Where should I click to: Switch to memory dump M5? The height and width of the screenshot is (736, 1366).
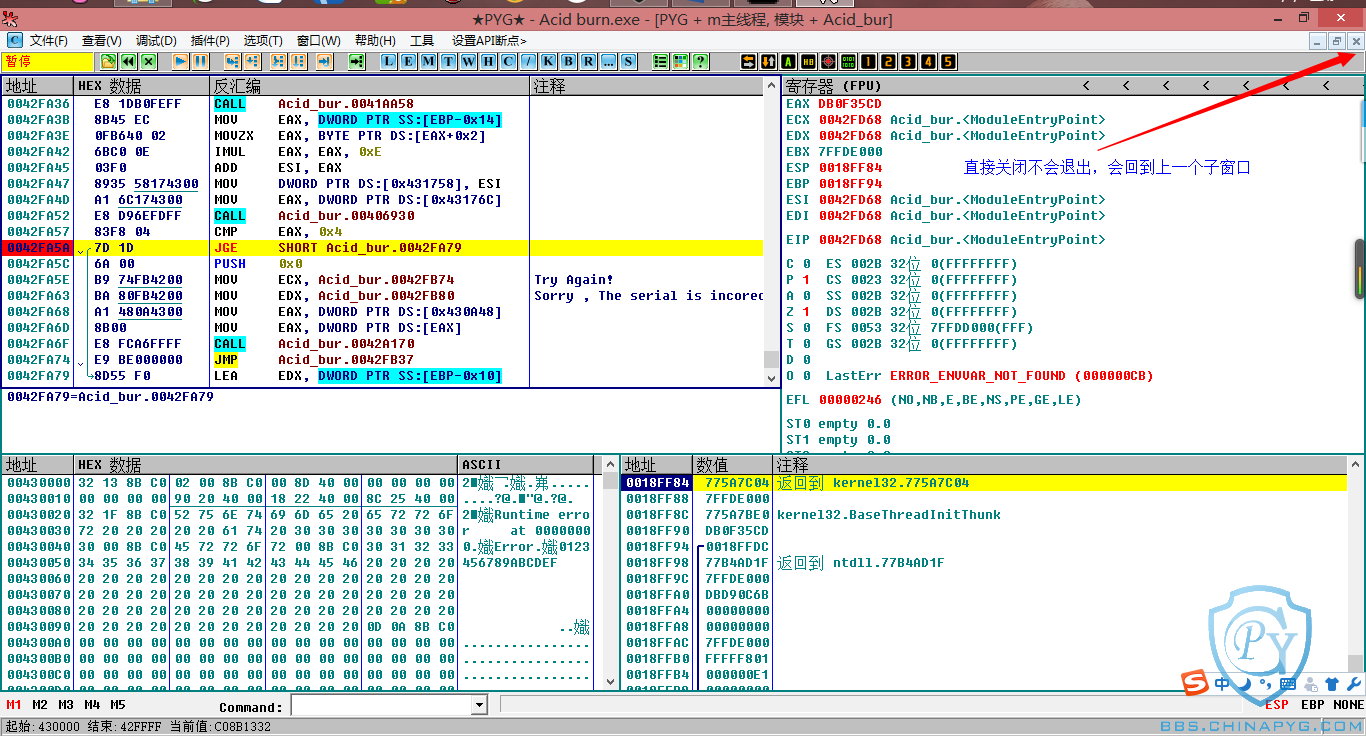point(118,705)
